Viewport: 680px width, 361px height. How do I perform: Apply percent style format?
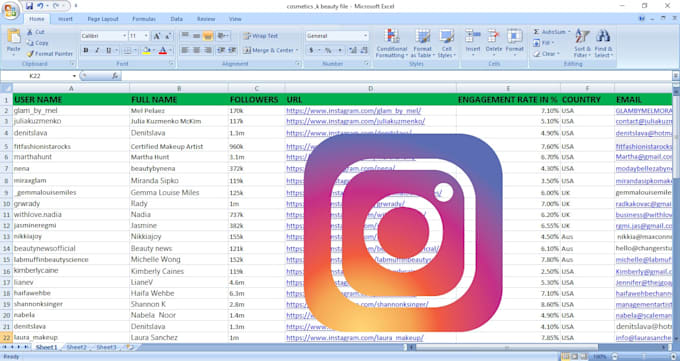tap(328, 50)
